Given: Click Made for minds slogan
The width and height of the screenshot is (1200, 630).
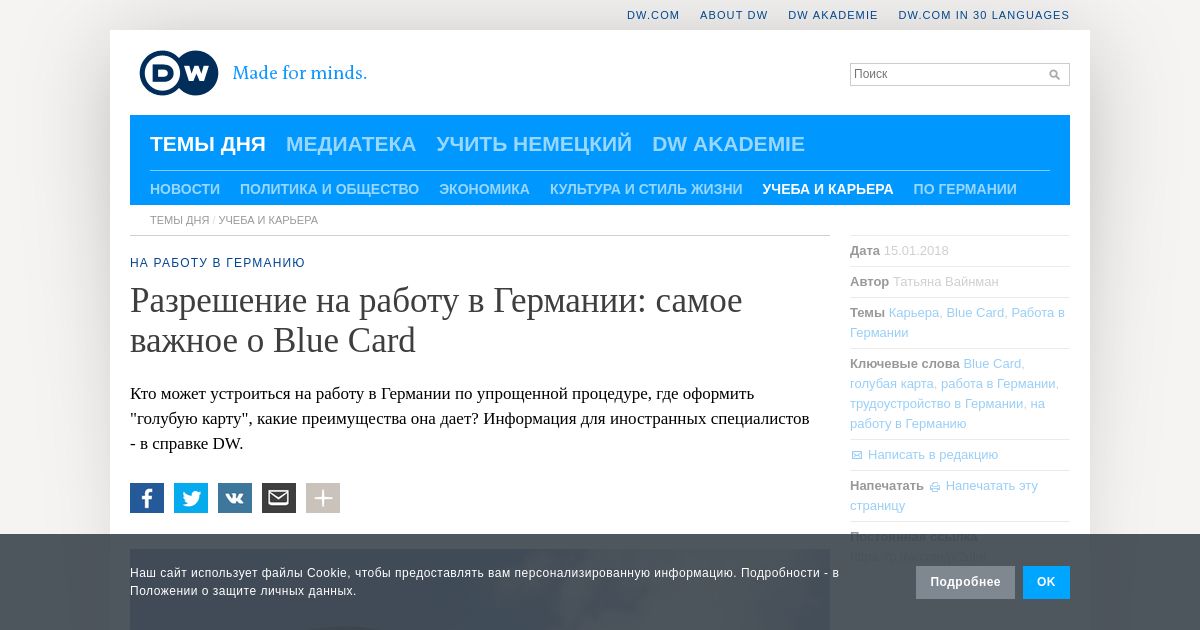Looking at the screenshot, I should (x=300, y=73).
